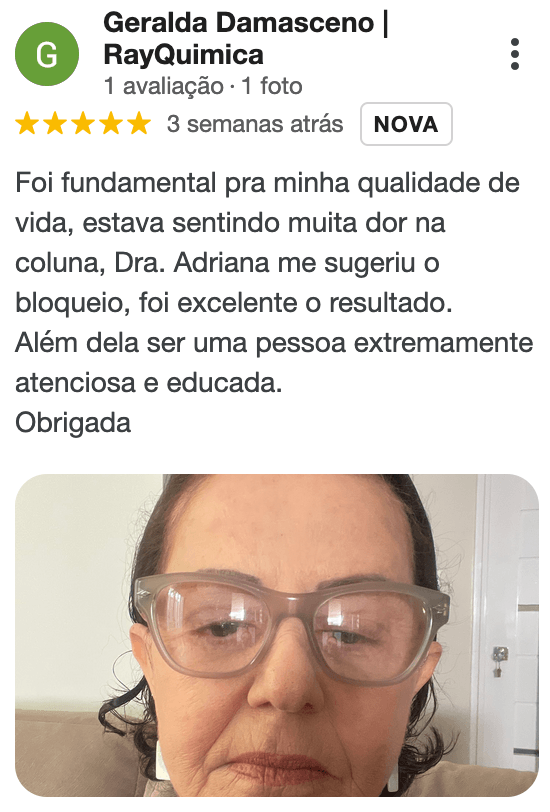The image size is (550, 812).
Task: Click the line 'atenciosa e educada.'
Action: click(x=149, y=383)
